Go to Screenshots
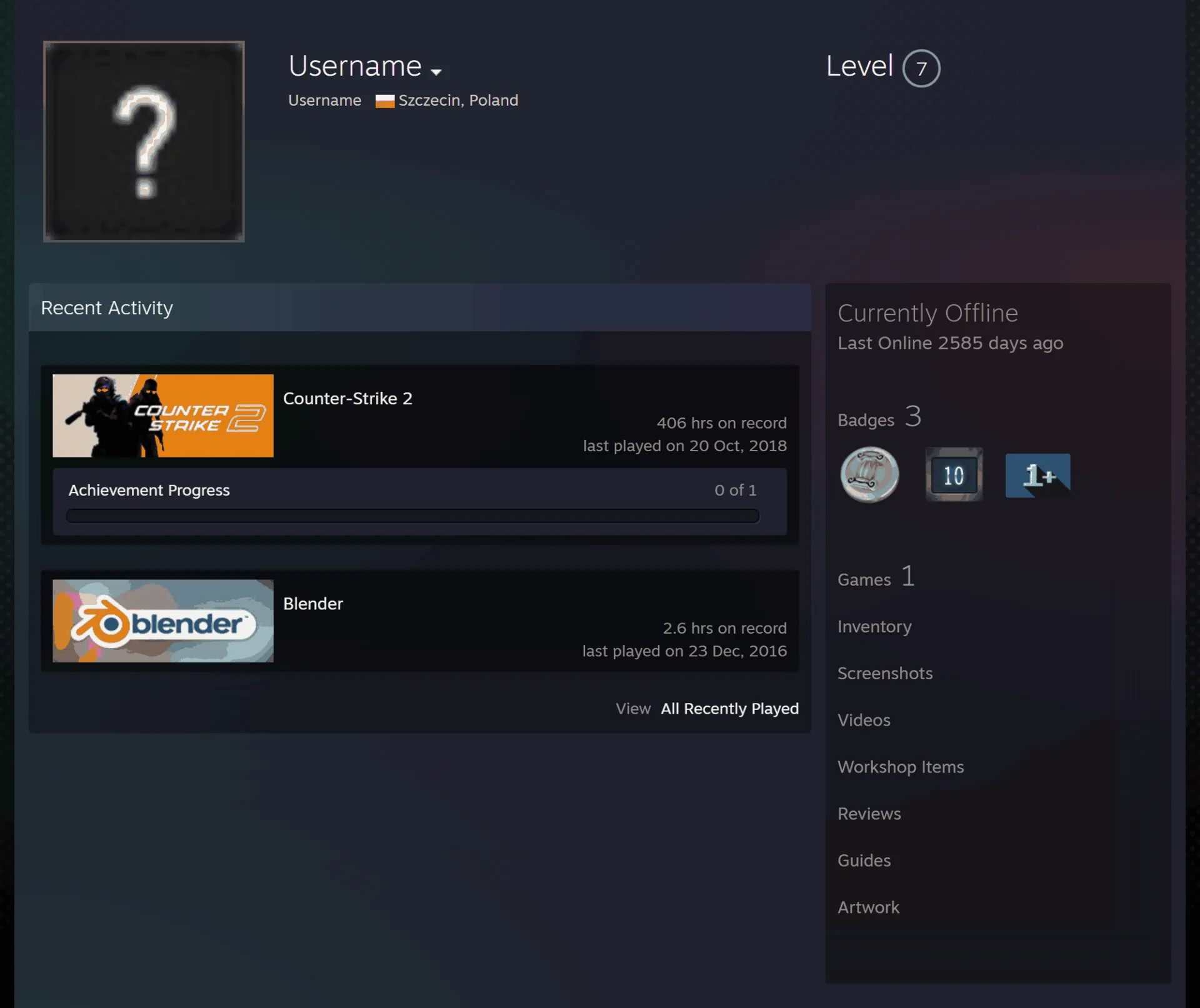Screen dimensions: 1200x1008 pos(885,673)
